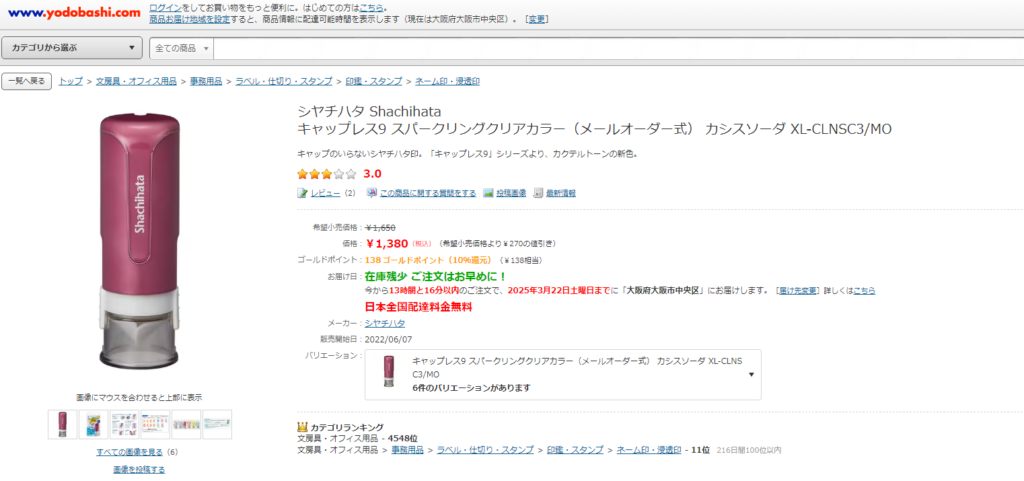Select the sixth gallery thumbnail
The height and width of the screenshot is (481, 1024).
[x=217, y=424]
